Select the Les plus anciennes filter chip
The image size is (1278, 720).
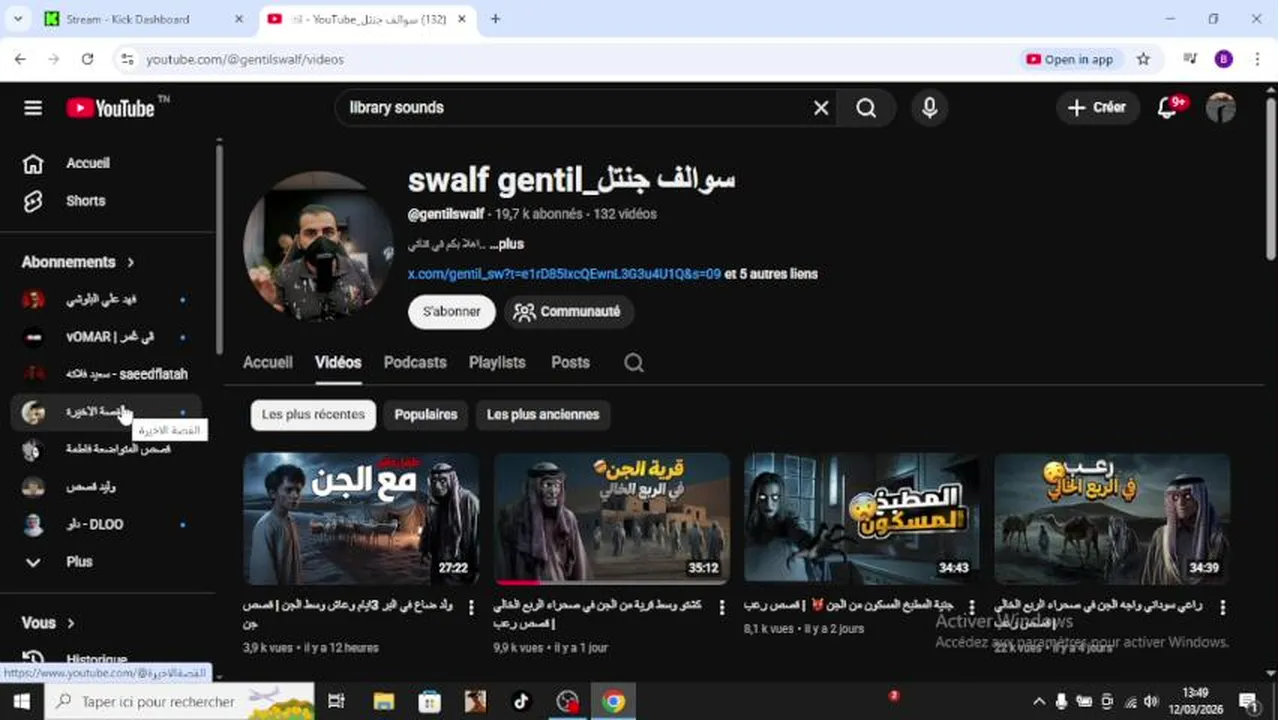click(x=543, y=415)
